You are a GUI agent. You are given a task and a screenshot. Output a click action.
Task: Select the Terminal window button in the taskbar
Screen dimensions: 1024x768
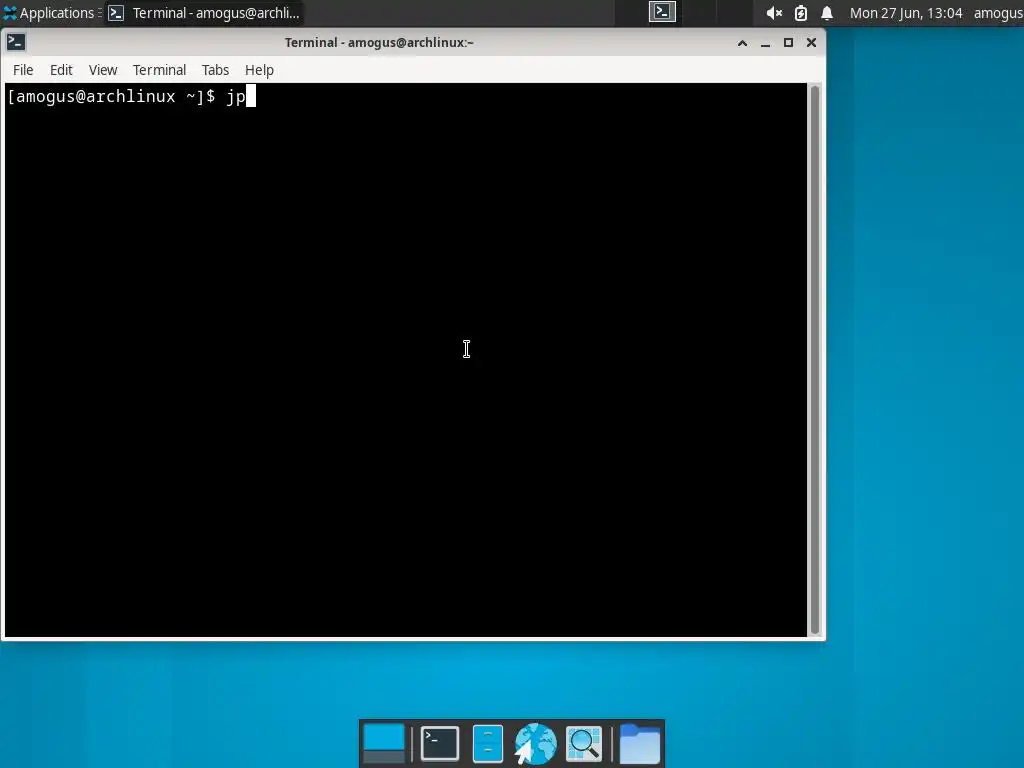click(x=204, y=13)
